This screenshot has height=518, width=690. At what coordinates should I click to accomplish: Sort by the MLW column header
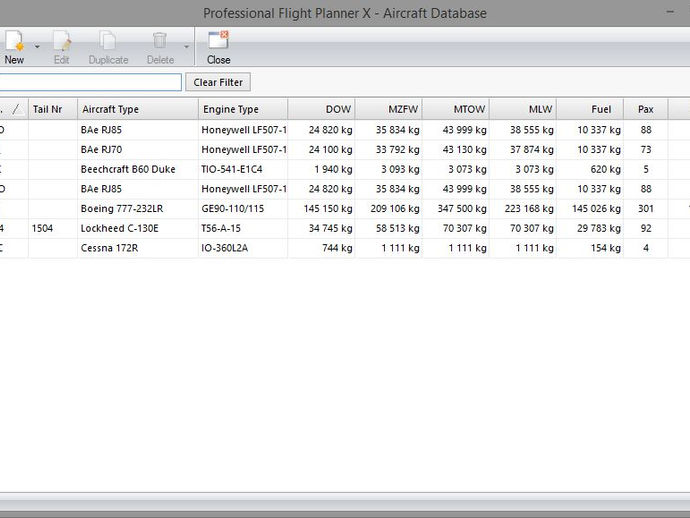pos(523,109)
